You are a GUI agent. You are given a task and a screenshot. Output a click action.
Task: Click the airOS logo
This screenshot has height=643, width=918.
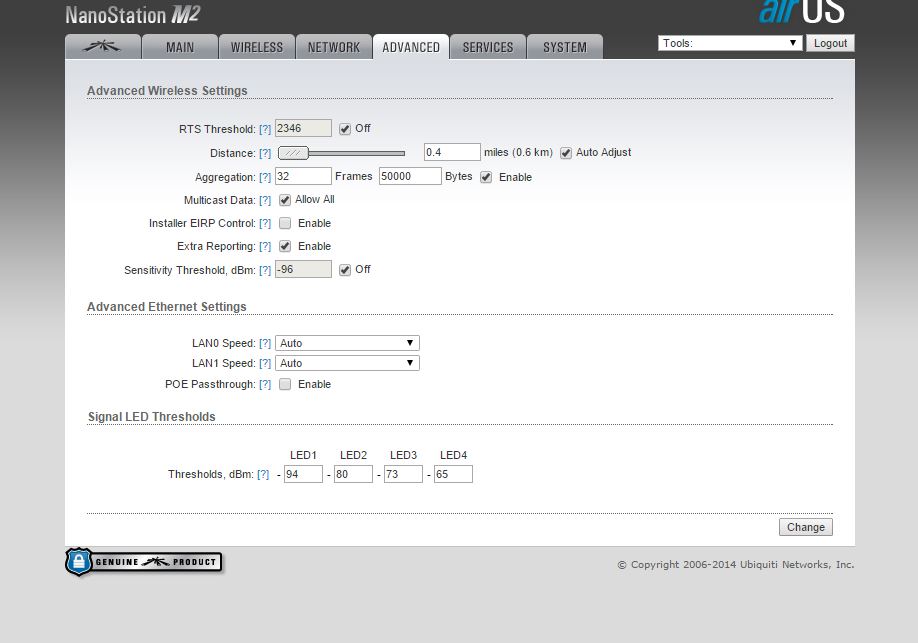tap(801, 11)
